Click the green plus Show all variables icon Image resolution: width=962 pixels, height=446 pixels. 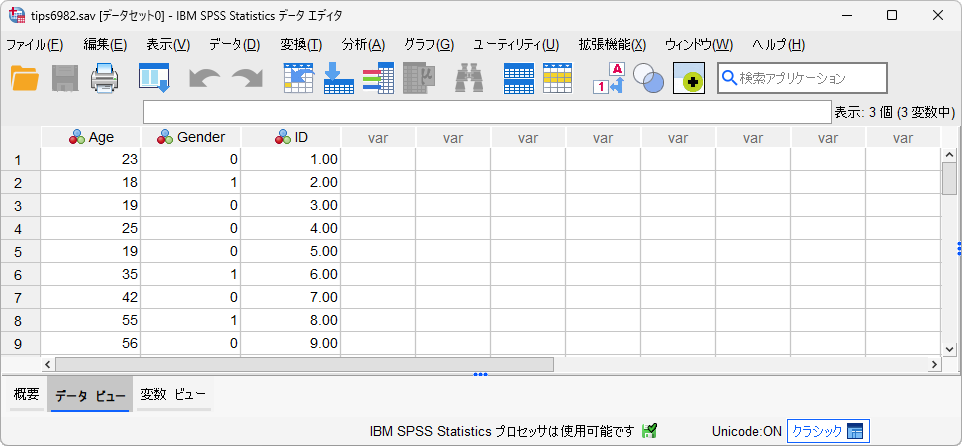tap(689, 78)
